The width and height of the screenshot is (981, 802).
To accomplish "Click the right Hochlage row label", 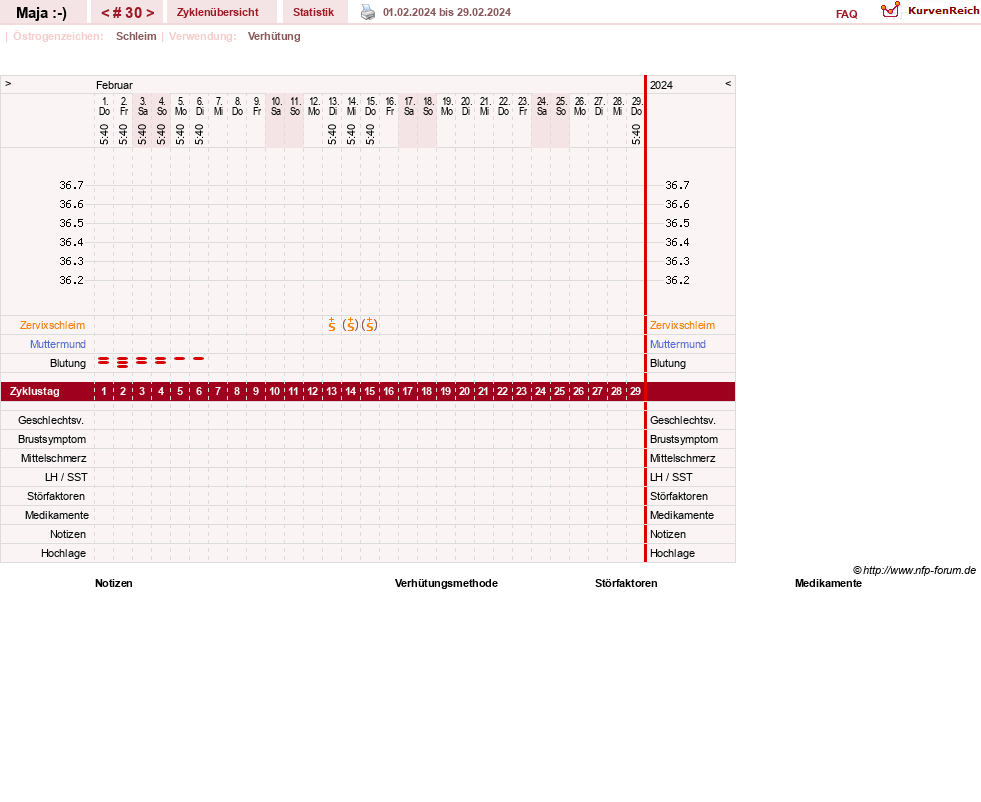I will click(672, 553).
